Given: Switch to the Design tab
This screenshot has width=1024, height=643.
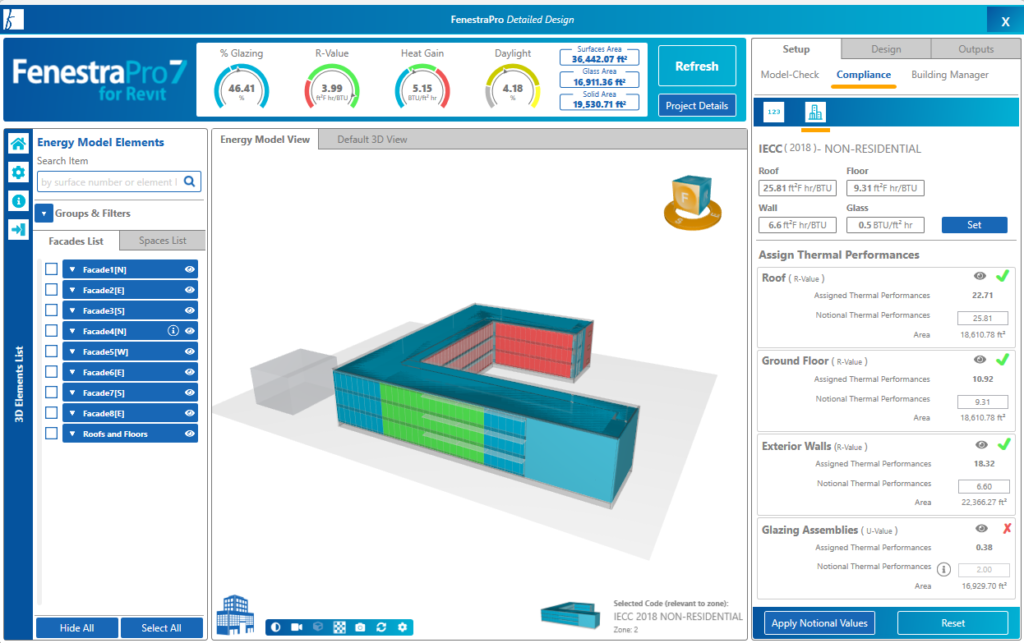Looking at the screenshot, I should click(886, 49).
